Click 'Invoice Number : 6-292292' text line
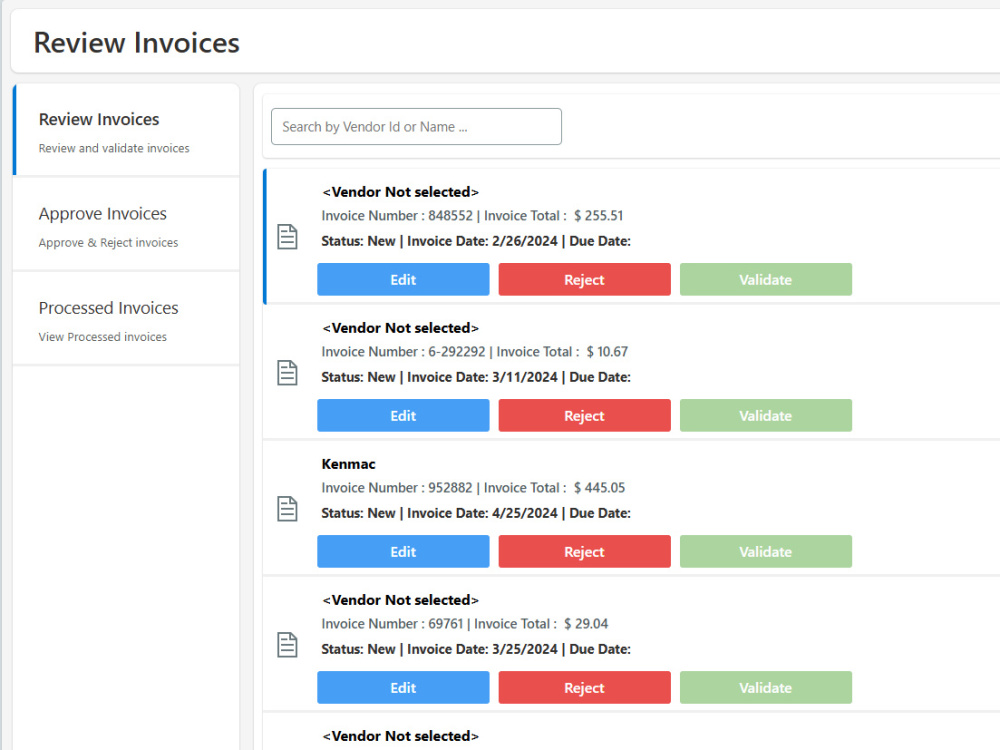The image size is (1000, 750). coord(474,351)
